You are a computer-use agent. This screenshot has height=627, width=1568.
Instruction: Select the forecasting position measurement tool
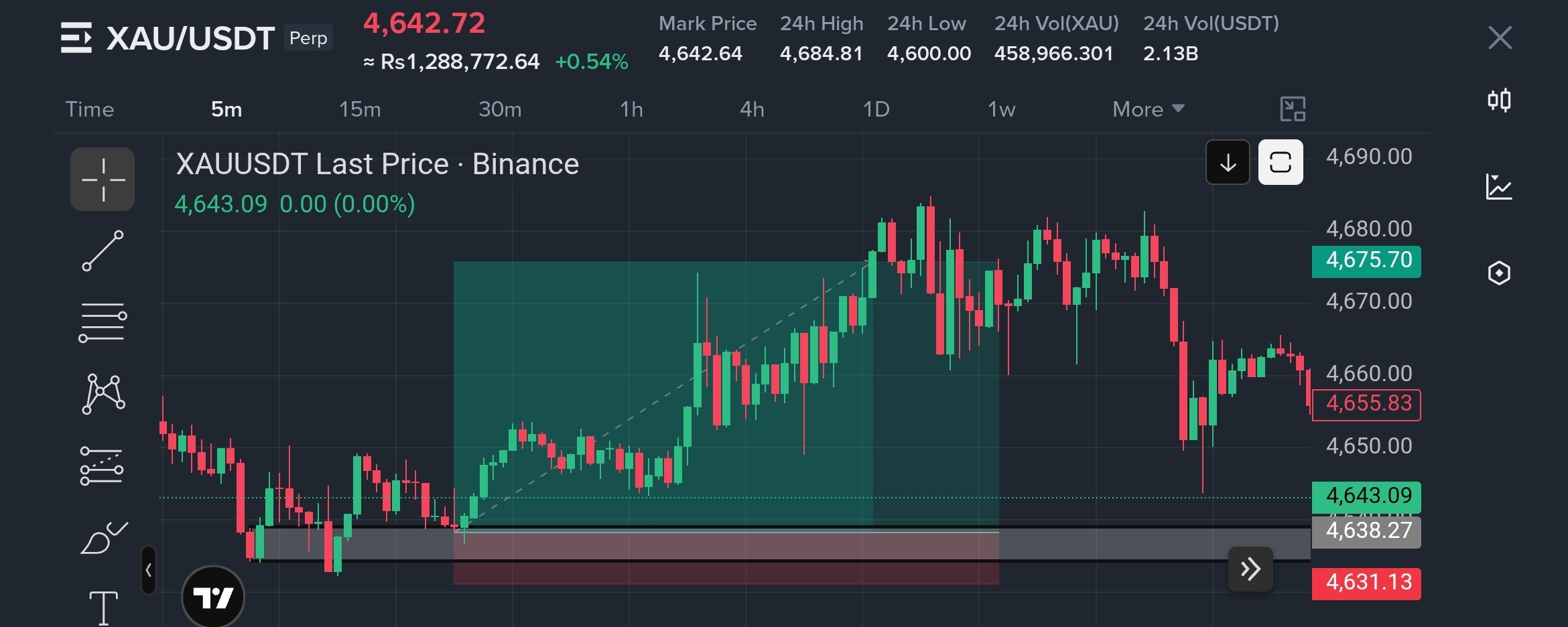(102, 466)
